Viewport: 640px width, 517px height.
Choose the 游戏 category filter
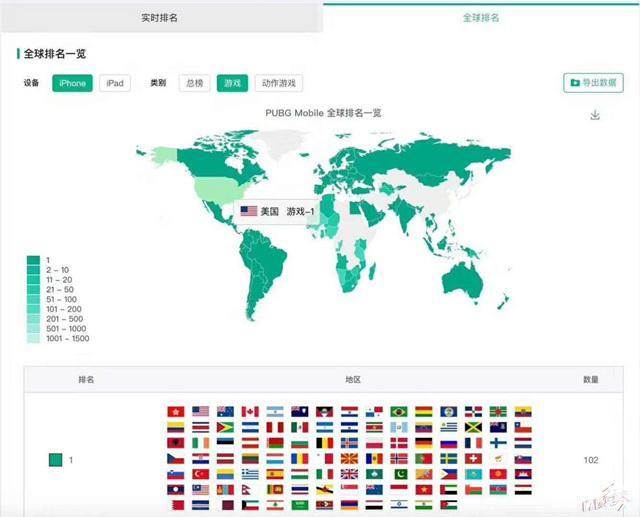[x=232, y=83]
